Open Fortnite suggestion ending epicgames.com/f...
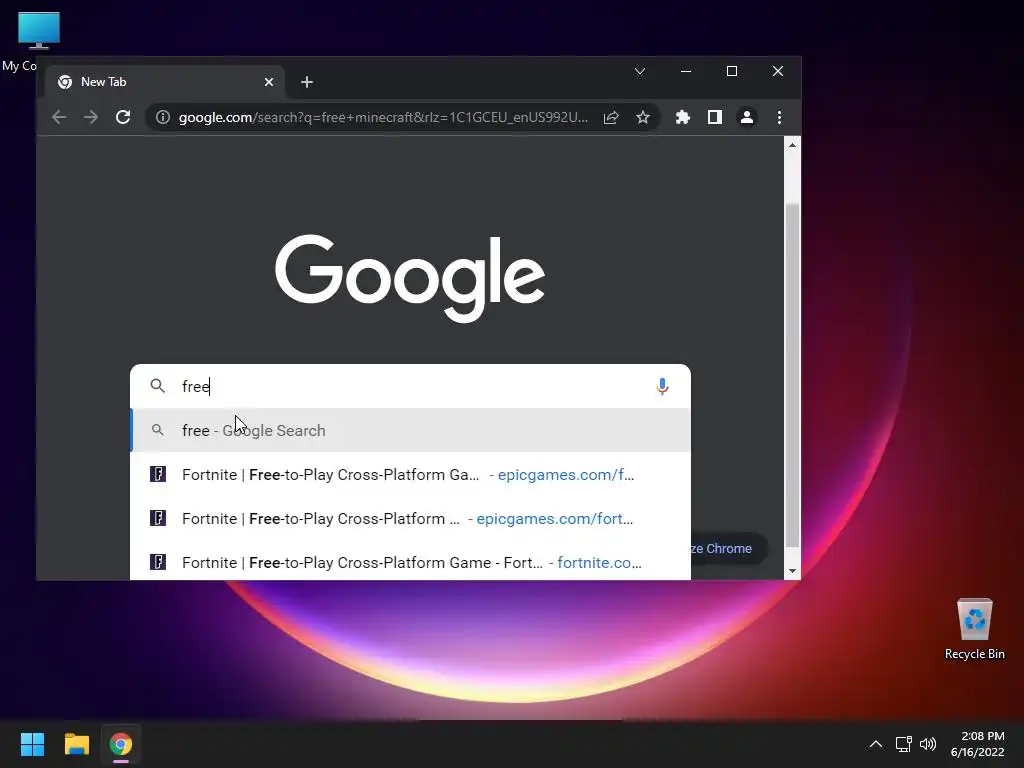 [410, 475]
